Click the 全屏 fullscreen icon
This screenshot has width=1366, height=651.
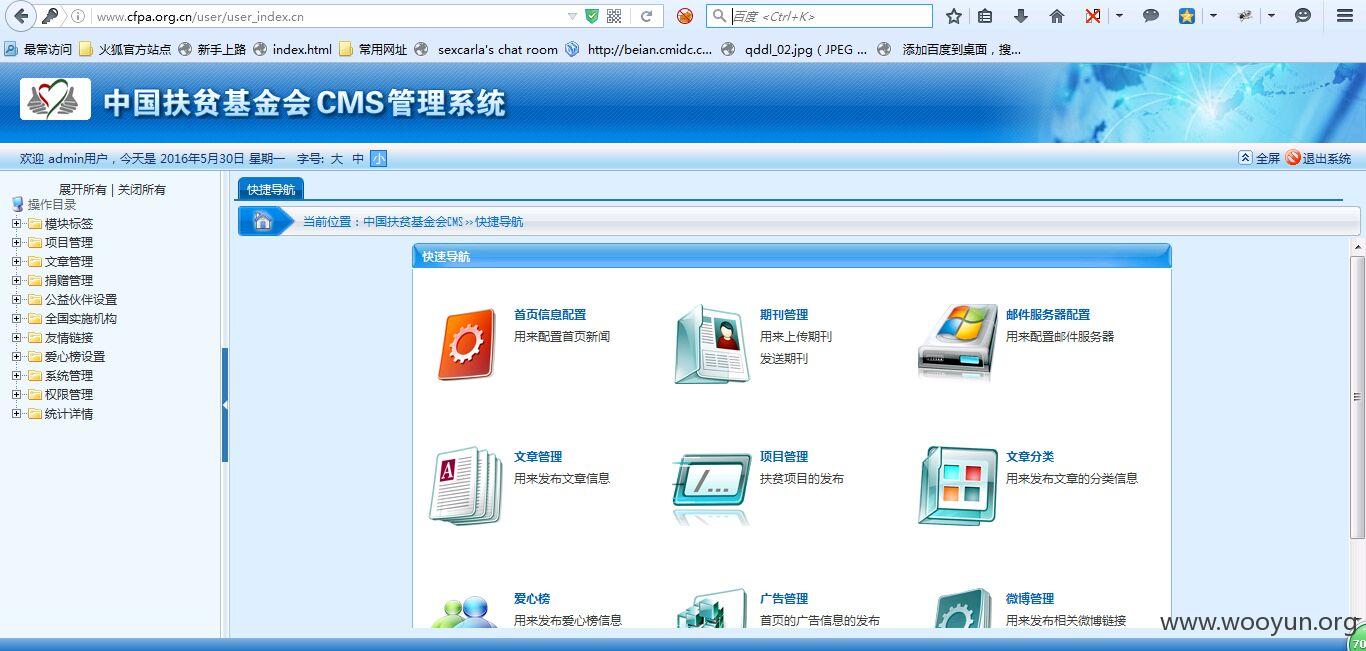tap(1245, 158)
